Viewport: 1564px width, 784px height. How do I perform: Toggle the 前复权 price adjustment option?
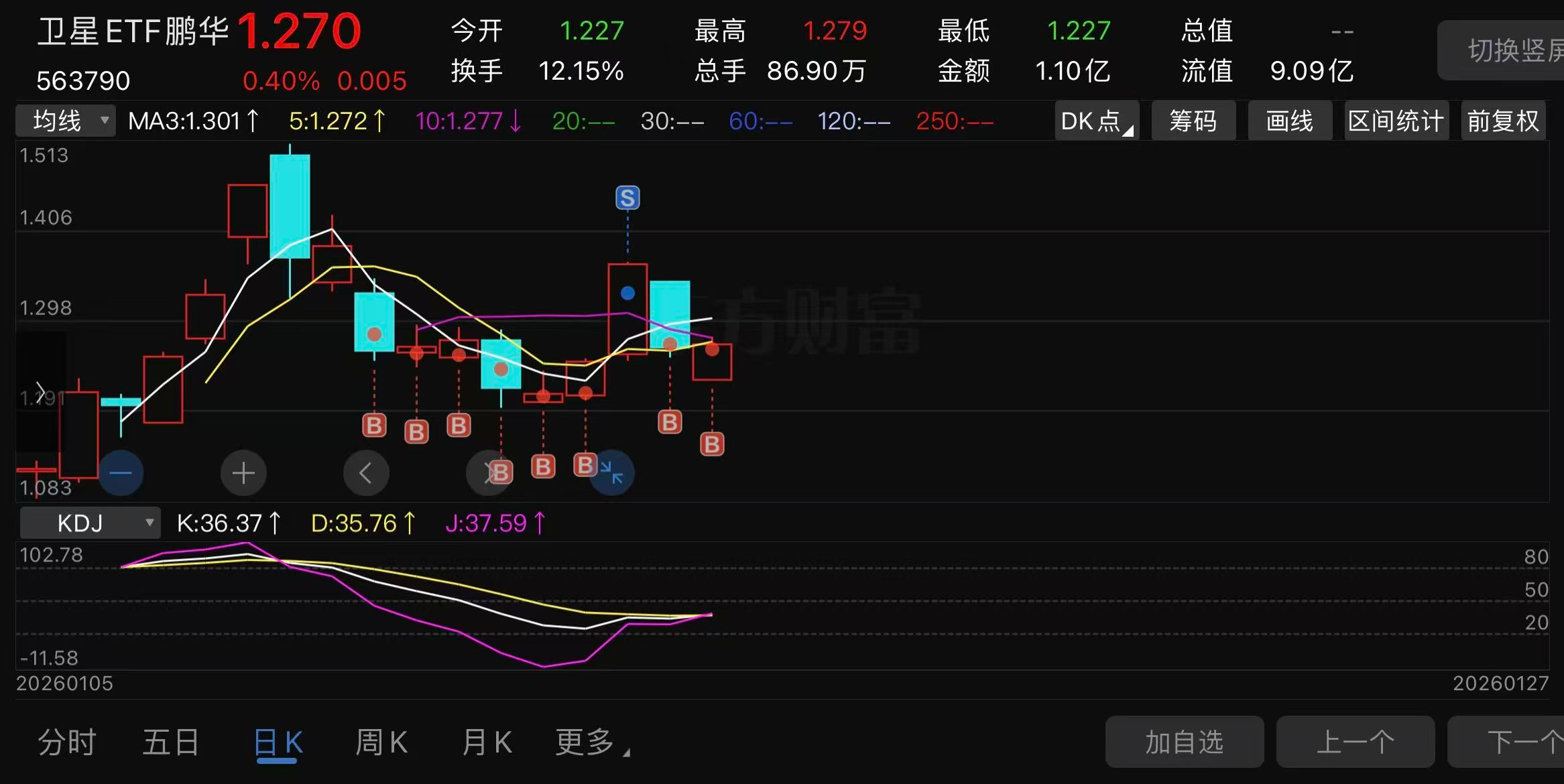[x=1502, y=121]
